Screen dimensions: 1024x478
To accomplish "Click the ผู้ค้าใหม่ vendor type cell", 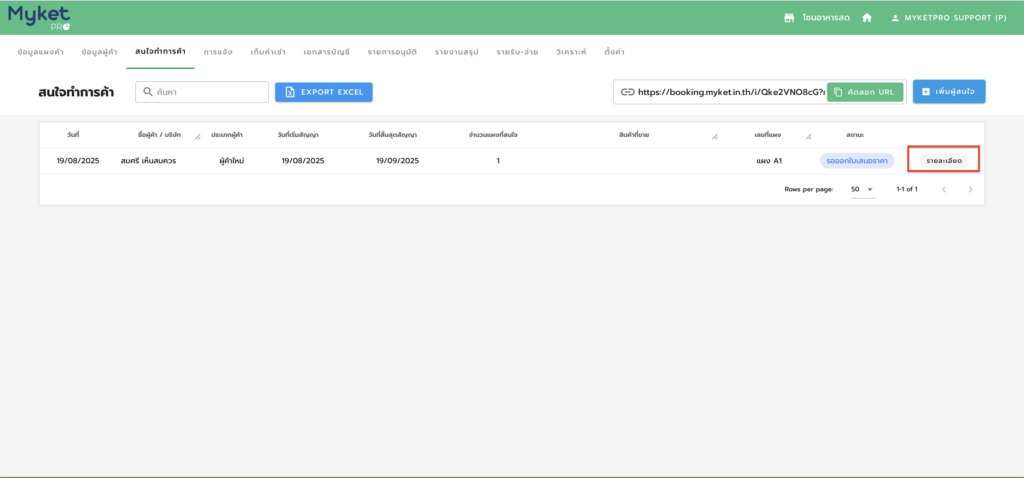I will tap(231, 161).
